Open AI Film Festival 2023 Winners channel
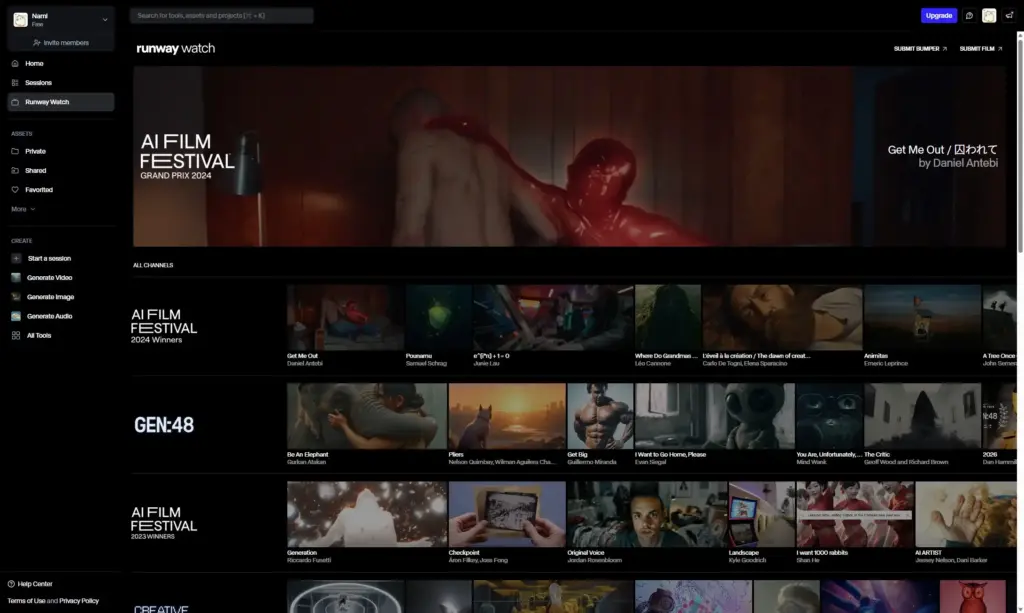The width and height of the screenshot is (1024, 613). [x=164, y=523]
